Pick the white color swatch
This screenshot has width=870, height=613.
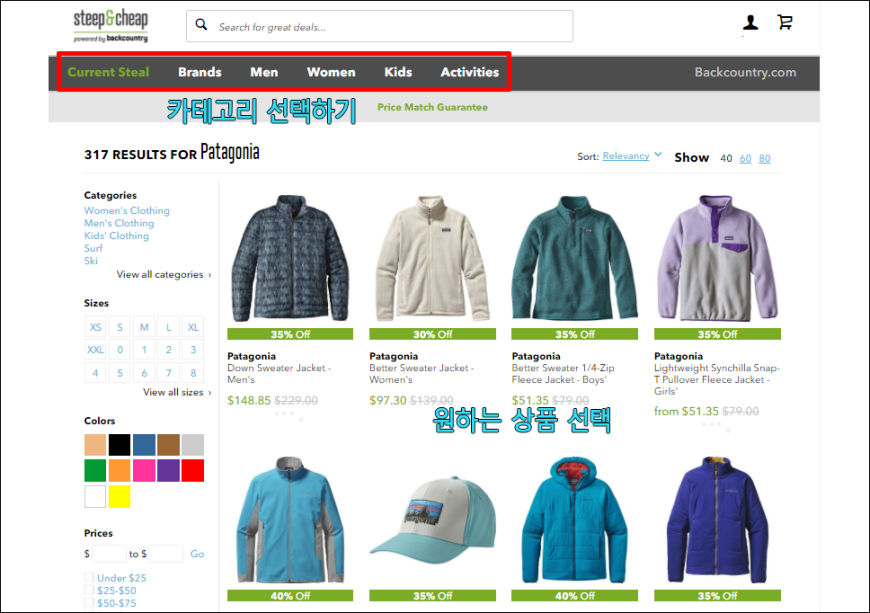[x=95, y=497]
